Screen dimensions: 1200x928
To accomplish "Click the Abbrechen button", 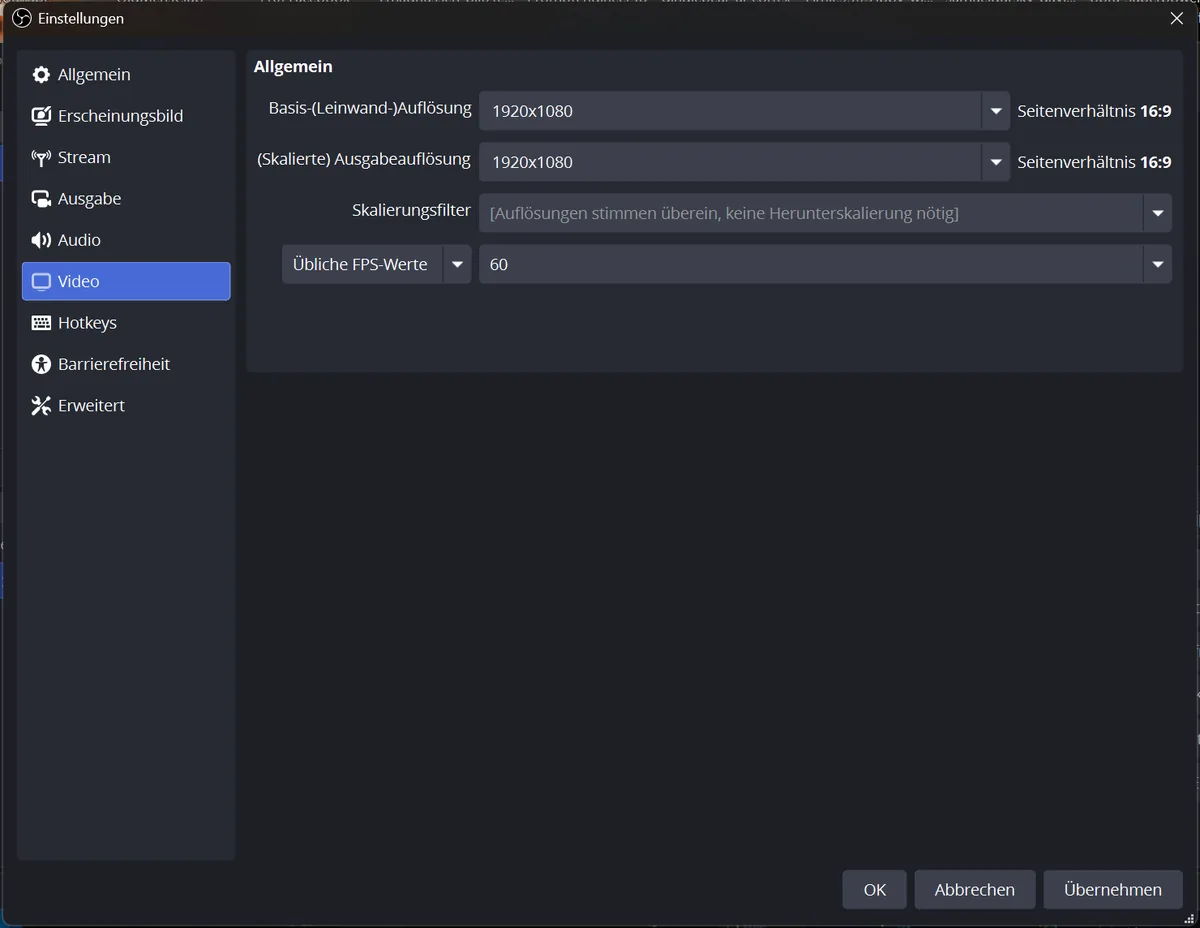I will [x=975, y=890].
